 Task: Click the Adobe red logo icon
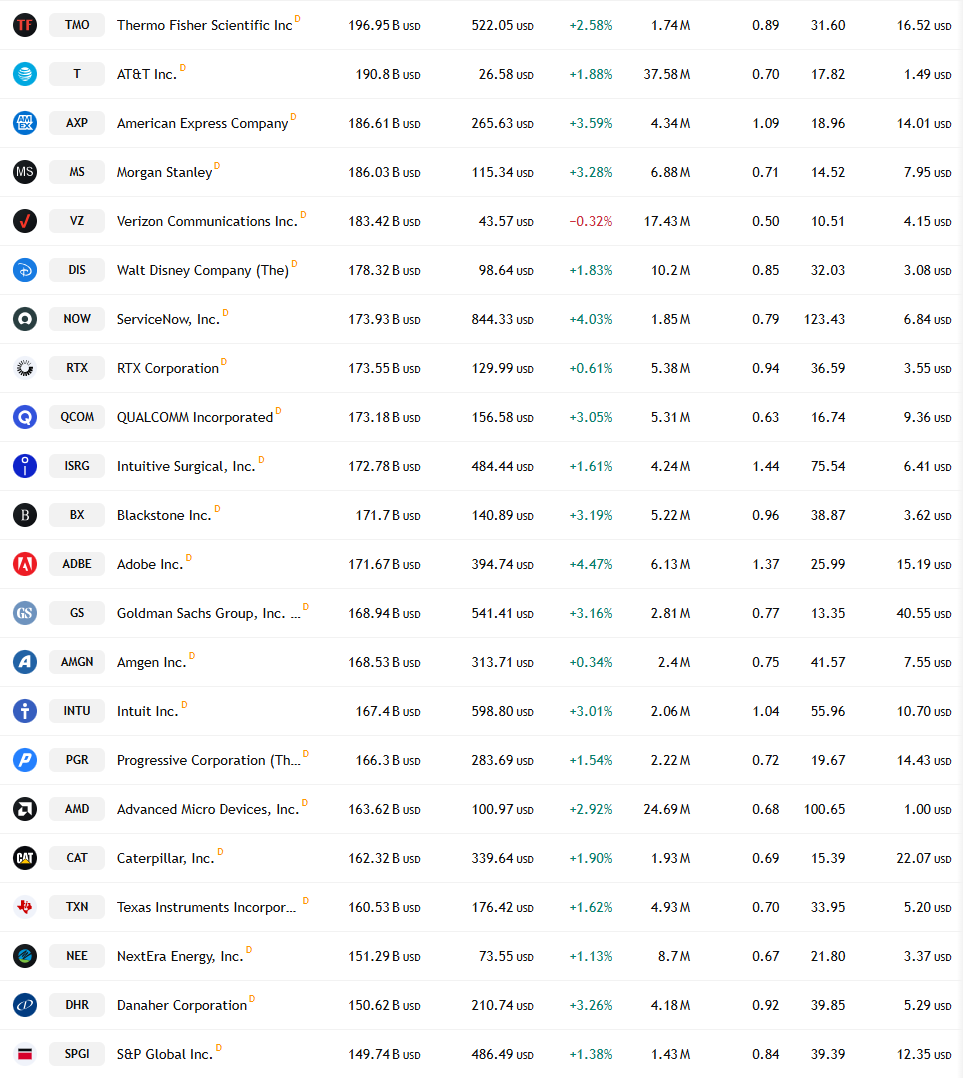[x=25, y=564]
